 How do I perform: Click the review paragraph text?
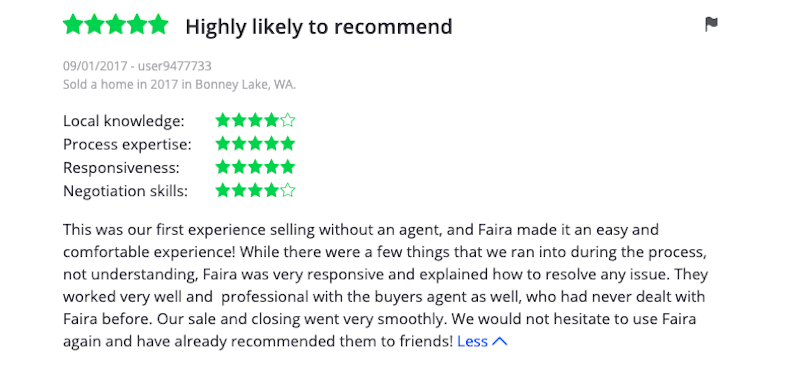pyautogui.click(x=385, y=285)
